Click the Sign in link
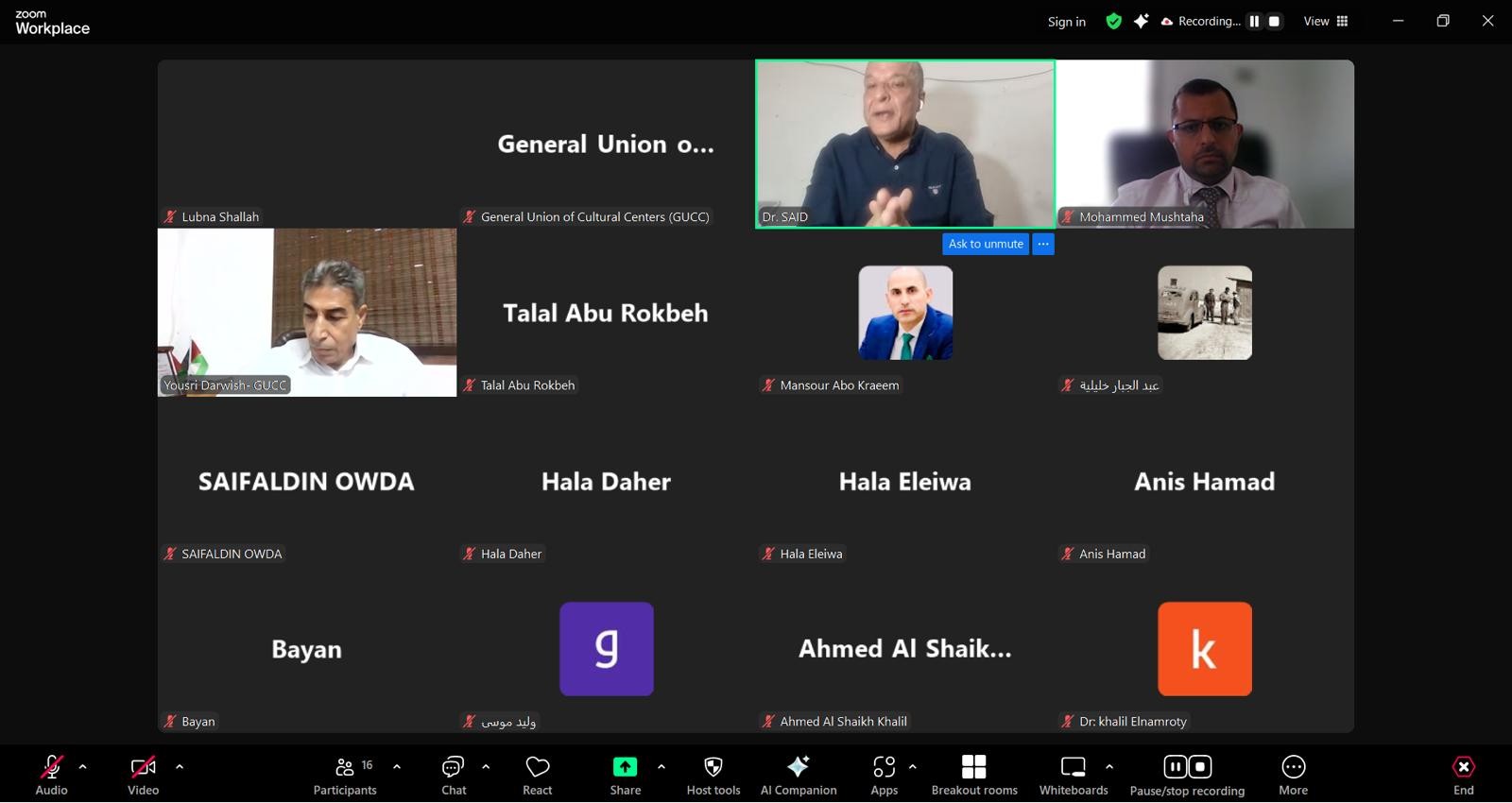 (1067, 22)
